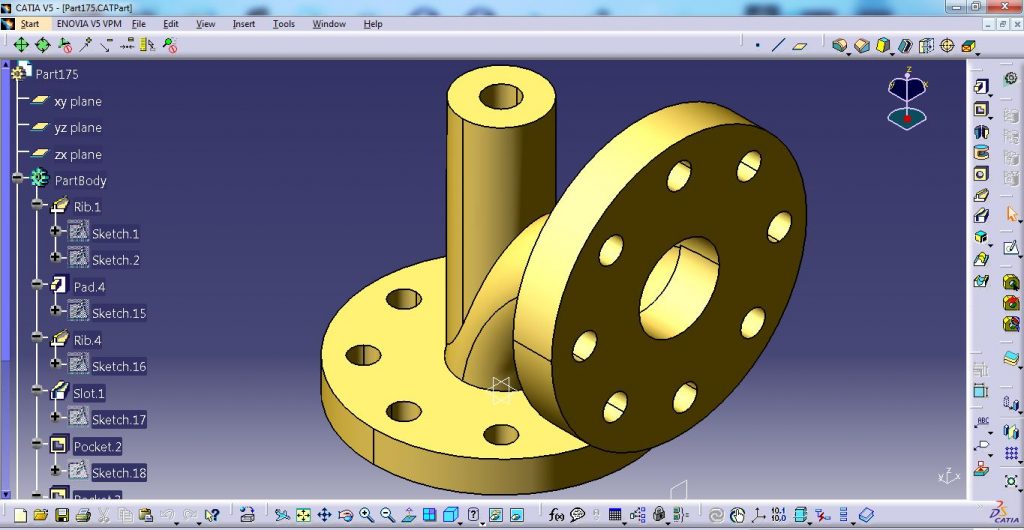This screenshot has height=530, width=1024.
Task: Select the yz plane in the tree
Action: pyautogui.click(x=78, y=128)
